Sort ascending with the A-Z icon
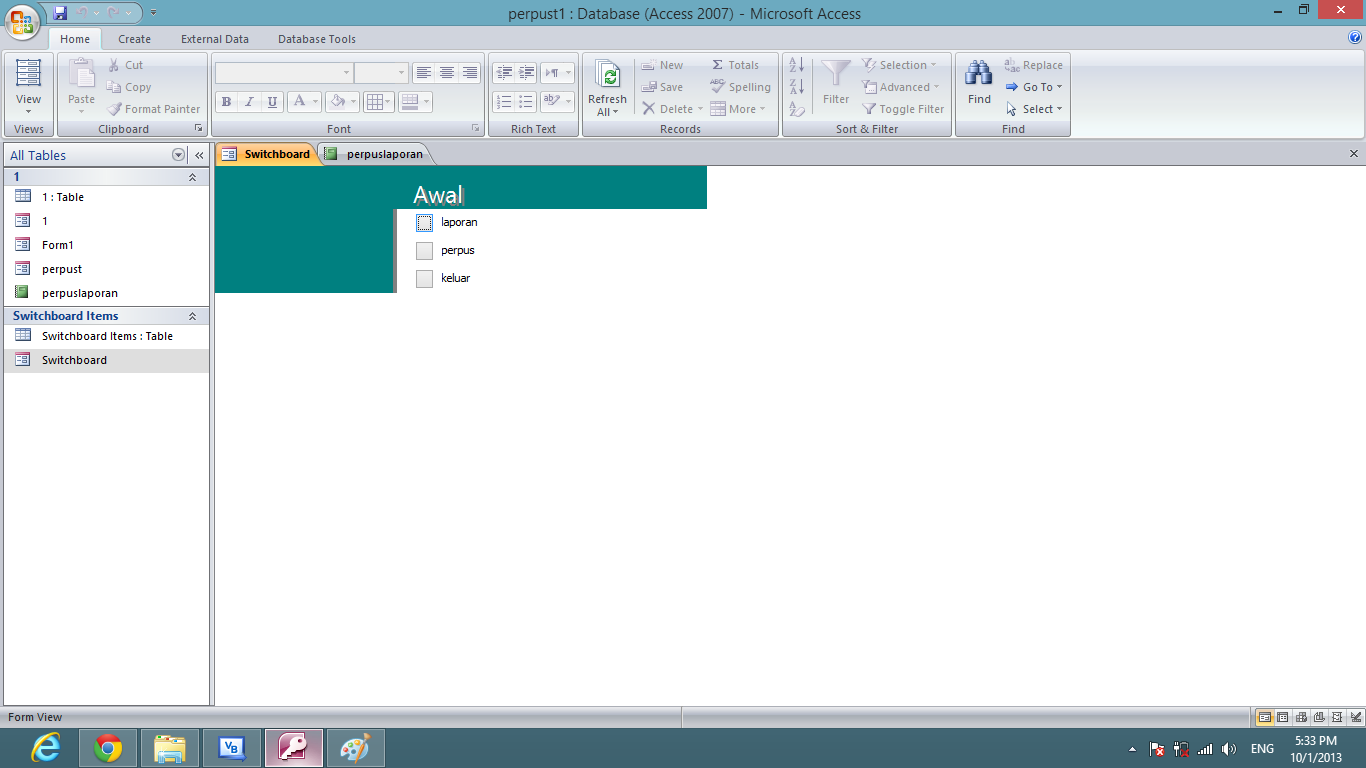The width and height of the screenshot is (1366, 768). [x=794, y=64]
